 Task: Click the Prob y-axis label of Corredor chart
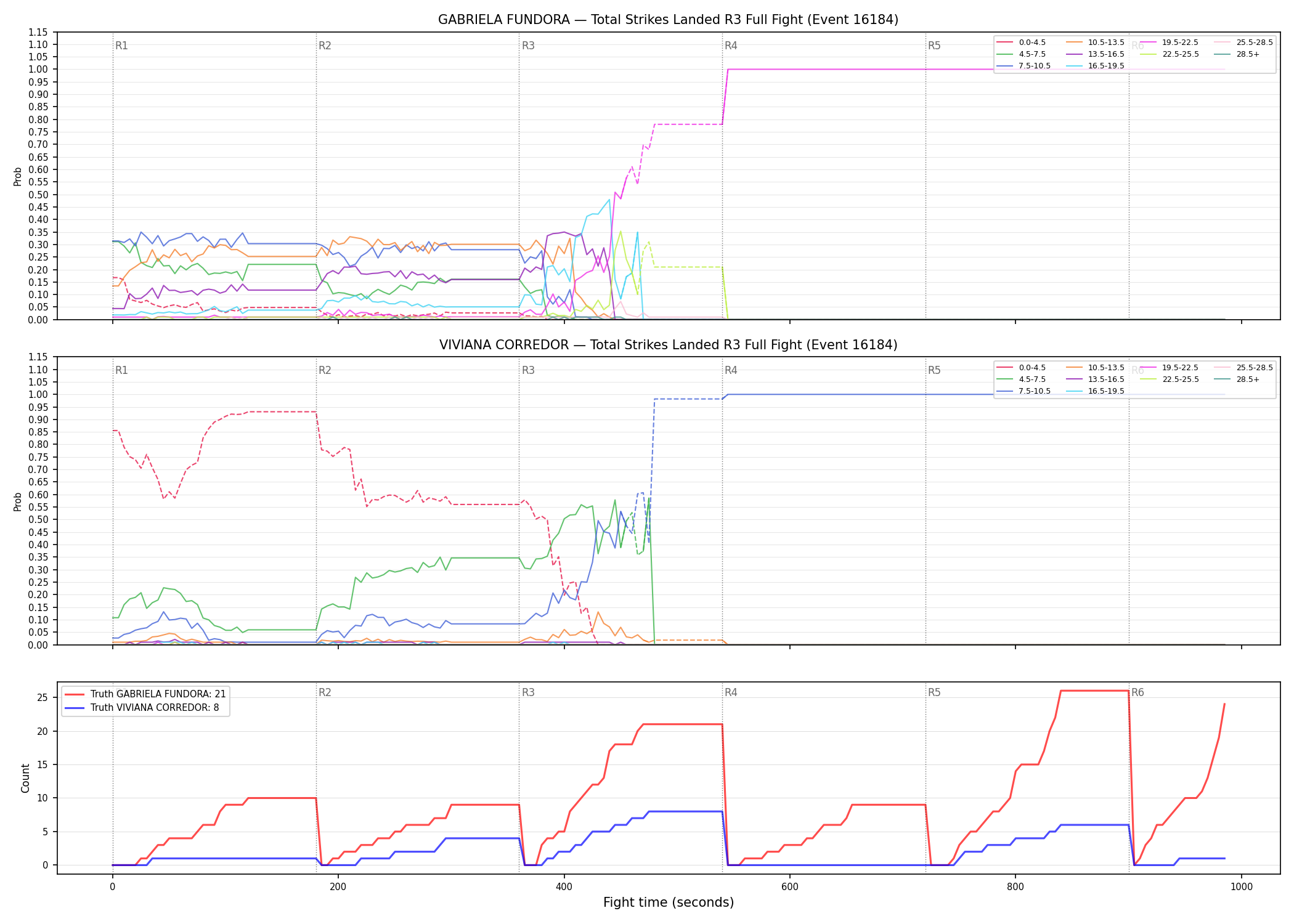[x=17, y=502]
